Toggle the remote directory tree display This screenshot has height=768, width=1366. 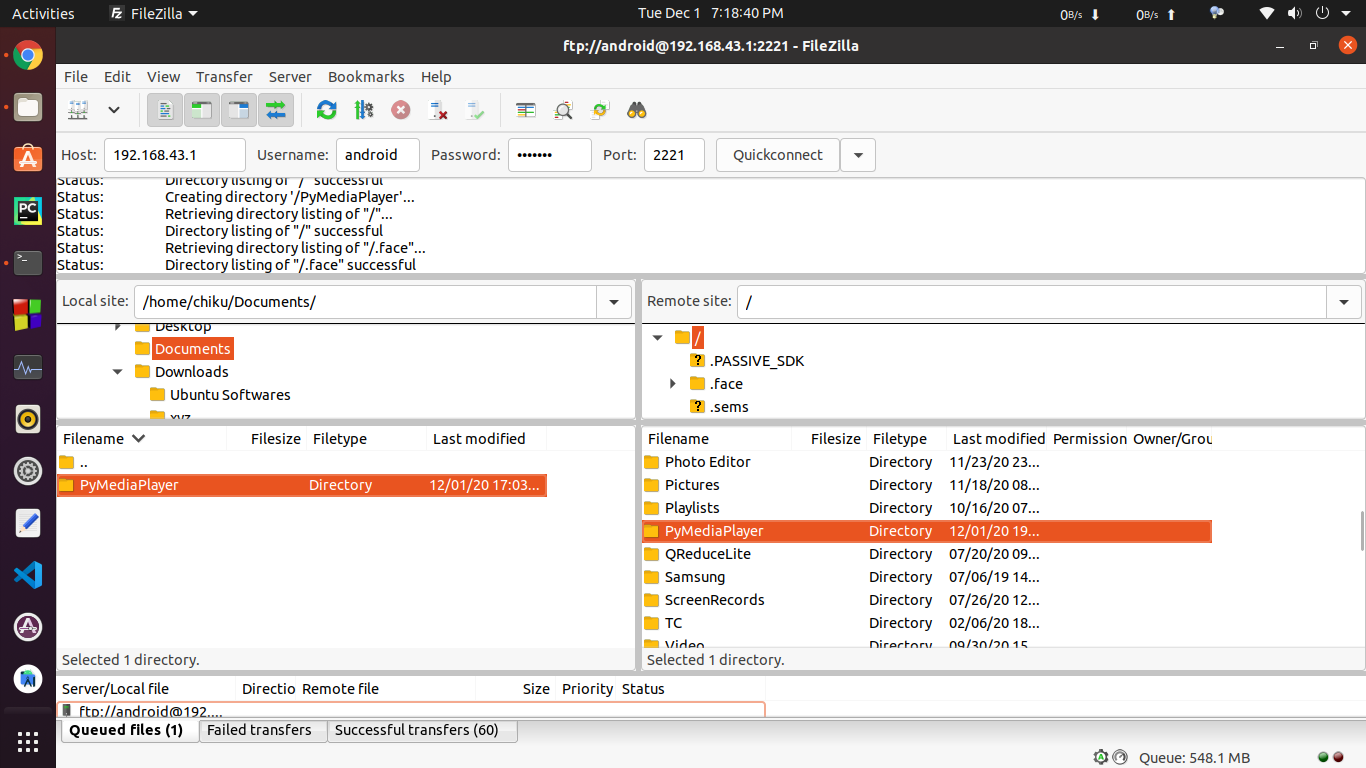(239, 110)
